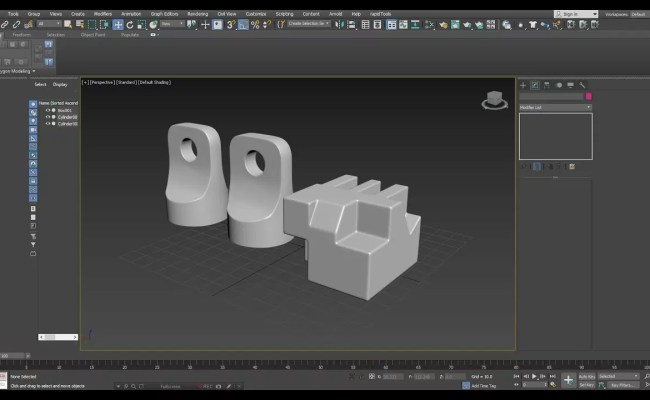This screenshot has width=650, height=400.
Task: Switch to the Object Paint ribbon tab
Action: click(x=93, y=35)
